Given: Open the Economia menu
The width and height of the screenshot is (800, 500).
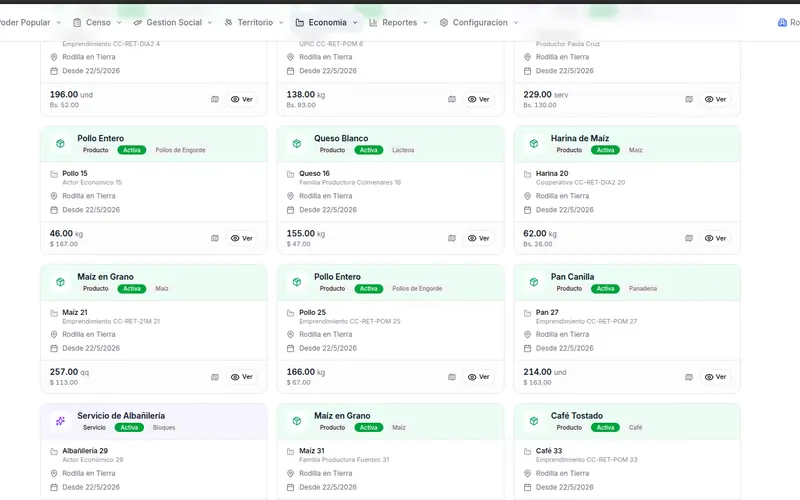Looking at the screenshot, I should [327, 22].
